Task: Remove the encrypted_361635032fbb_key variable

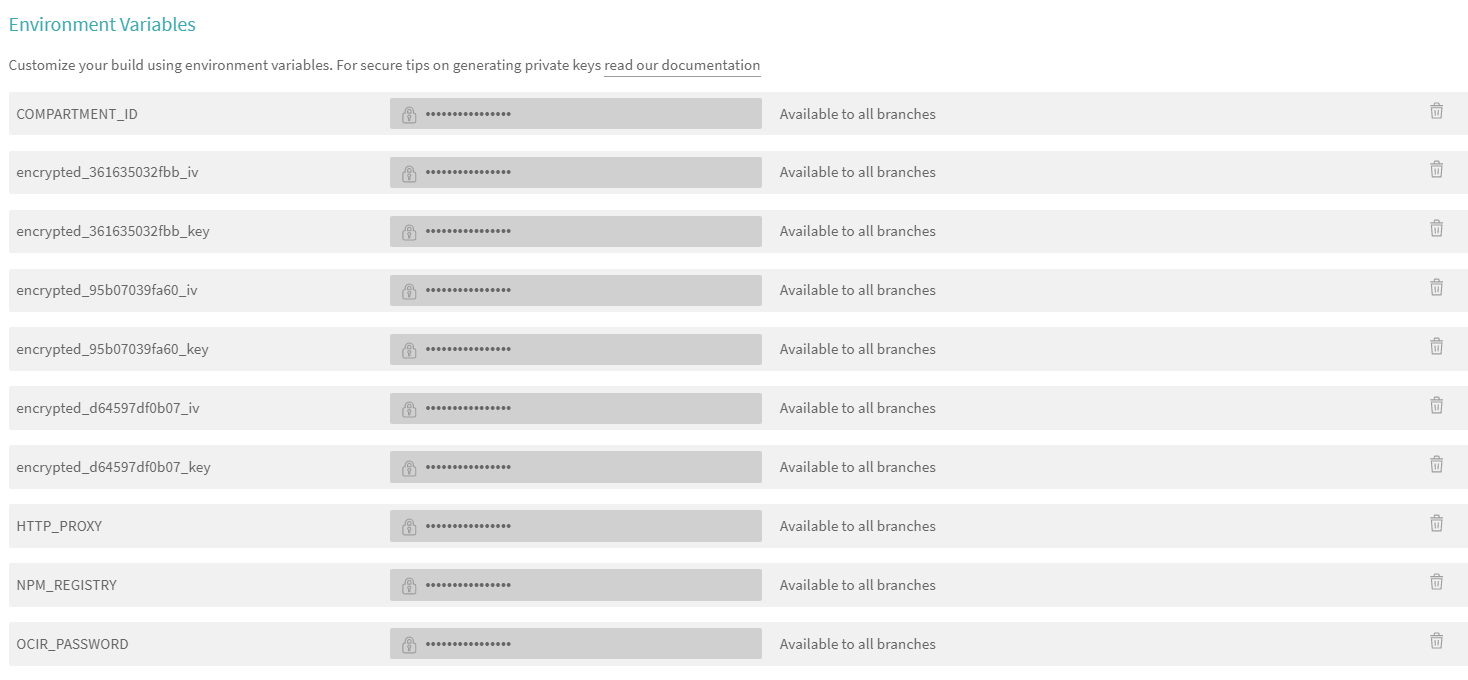Action: [x=1436, y=229]
